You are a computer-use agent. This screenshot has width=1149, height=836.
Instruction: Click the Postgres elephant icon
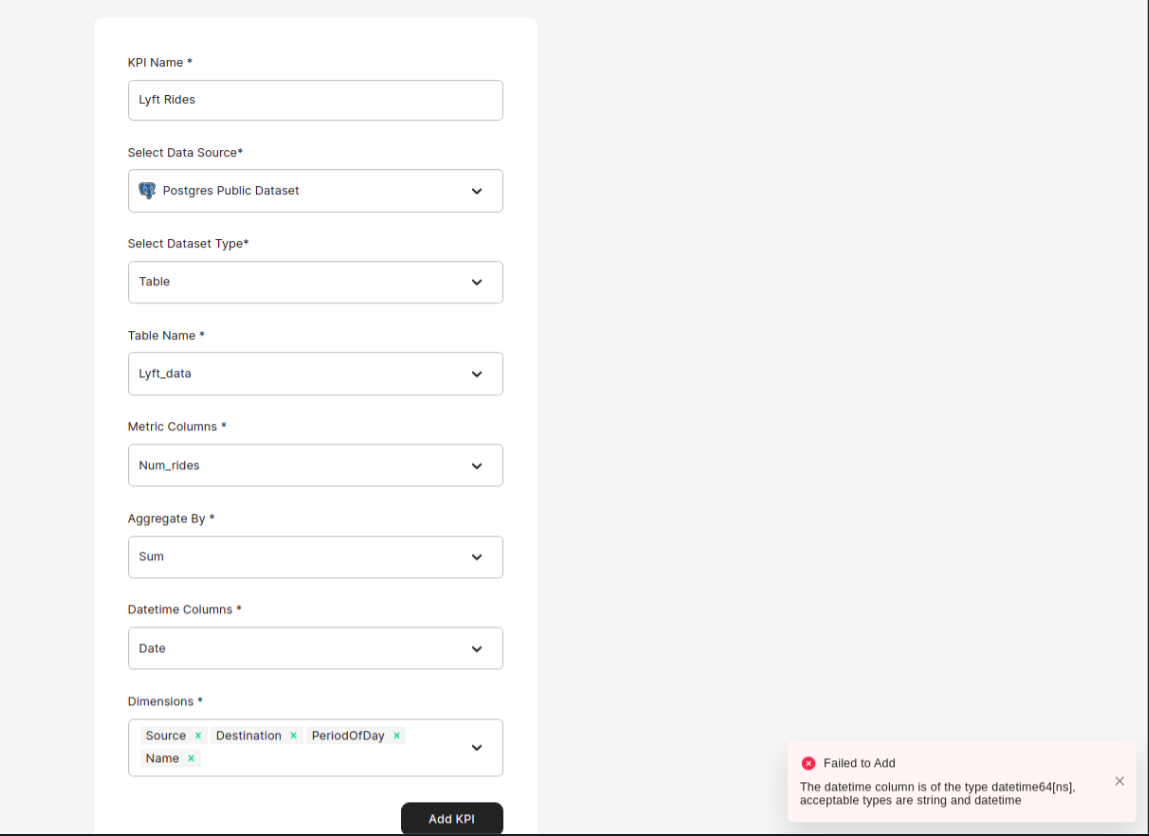147,190
